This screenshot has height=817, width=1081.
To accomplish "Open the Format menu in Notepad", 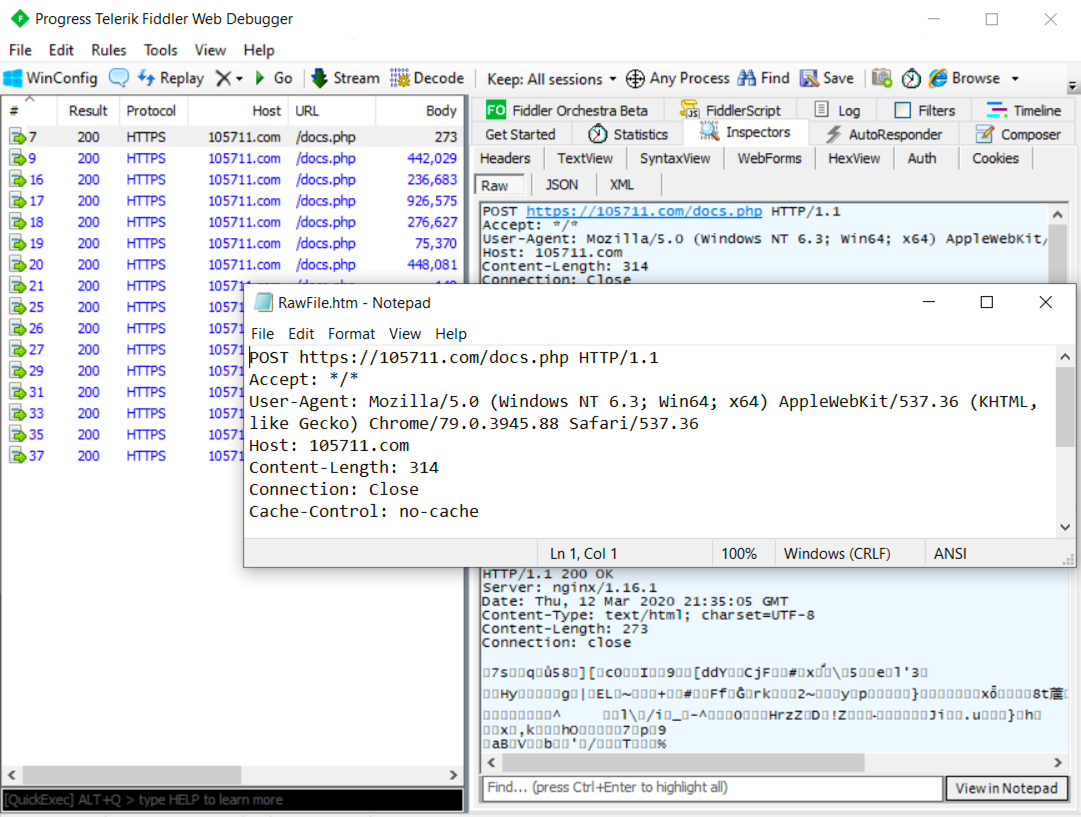I will pyautogui.click(x=351, y=334).
